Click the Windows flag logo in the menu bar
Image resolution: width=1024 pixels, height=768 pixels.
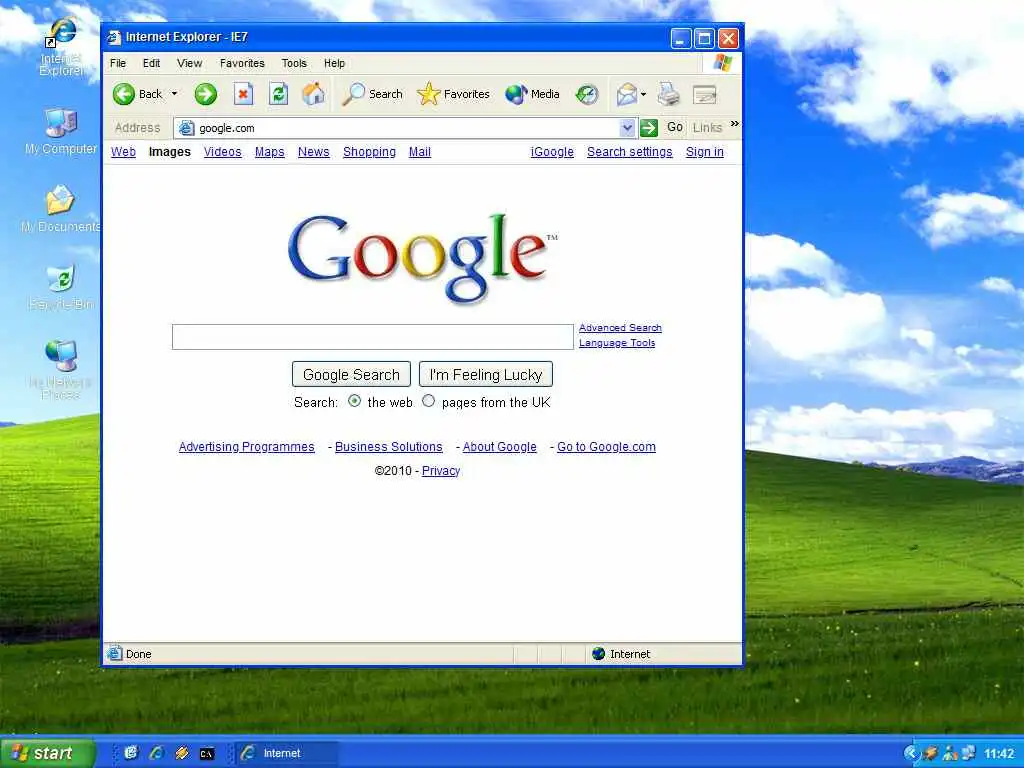(722, 63)
